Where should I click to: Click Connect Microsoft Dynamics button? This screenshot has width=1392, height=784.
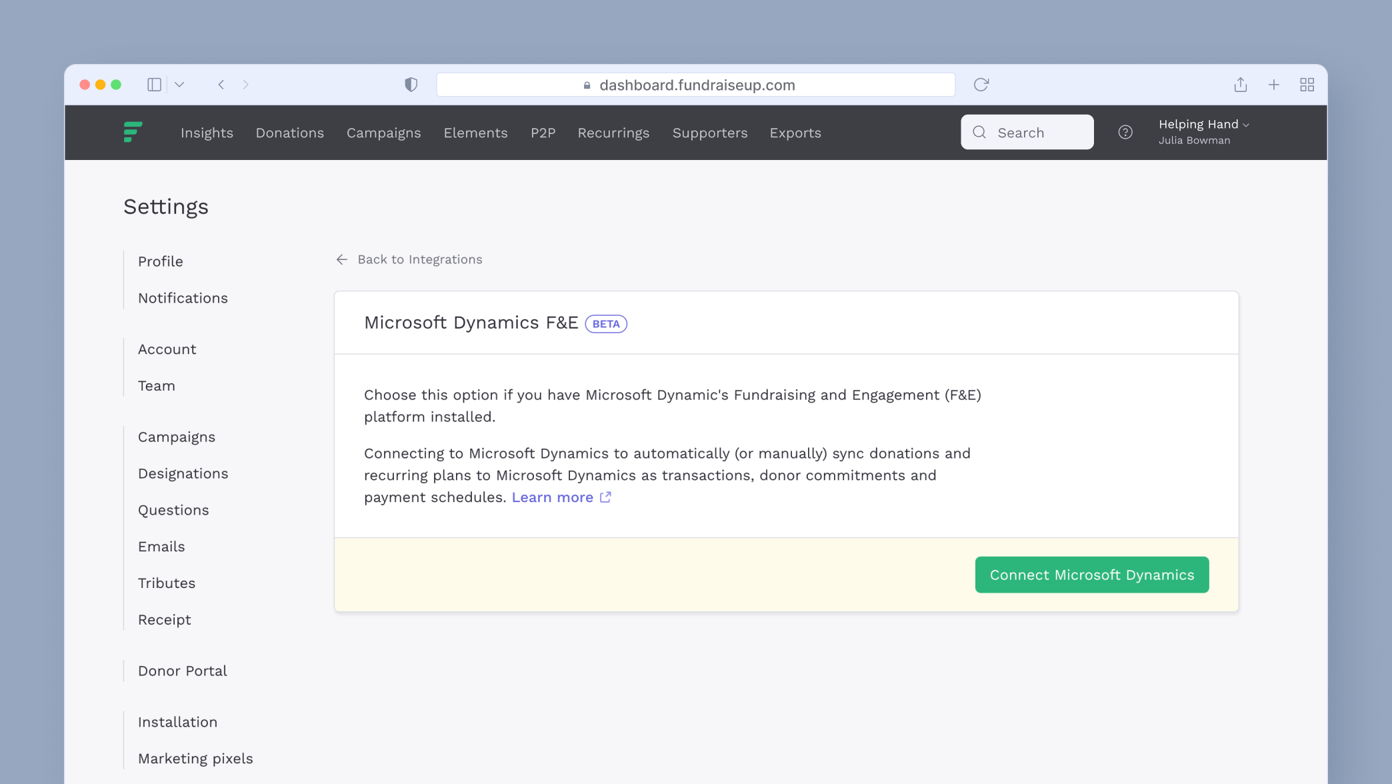click(1092, 575)
